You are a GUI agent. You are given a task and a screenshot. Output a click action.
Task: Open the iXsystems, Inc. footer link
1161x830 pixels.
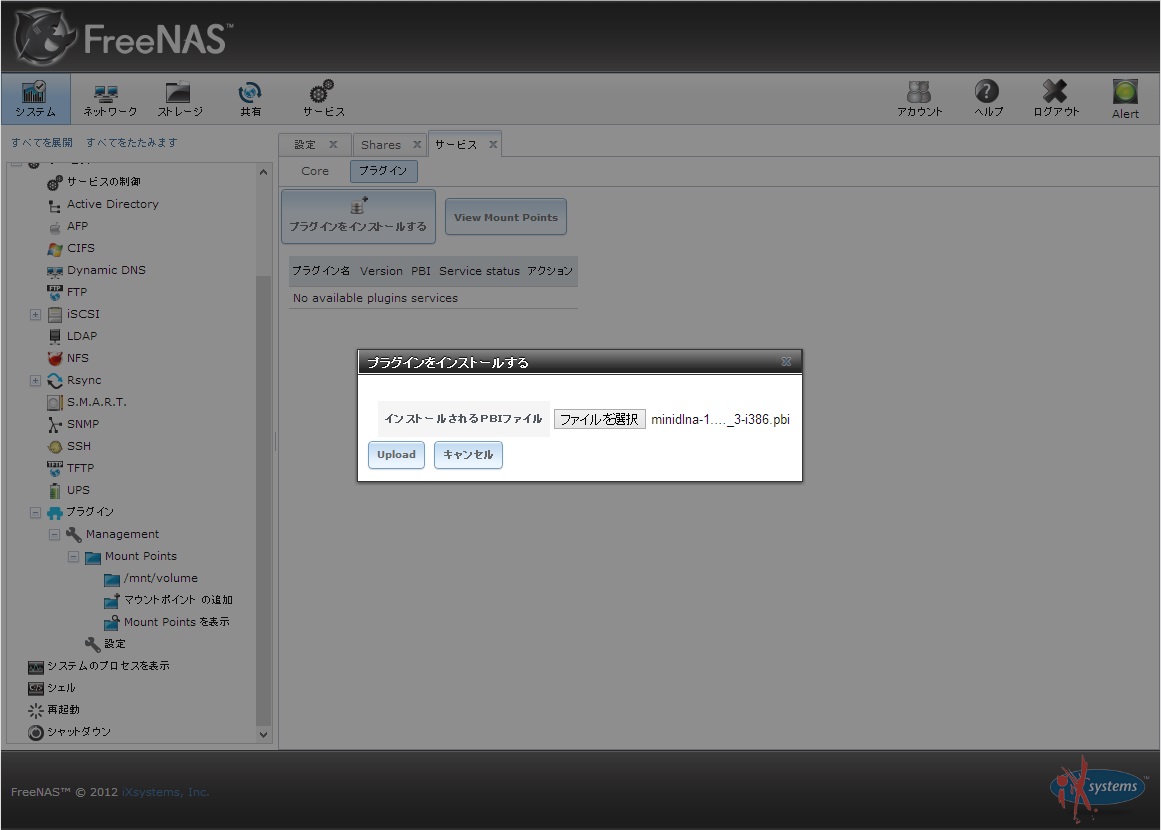[x=166, y=791]
